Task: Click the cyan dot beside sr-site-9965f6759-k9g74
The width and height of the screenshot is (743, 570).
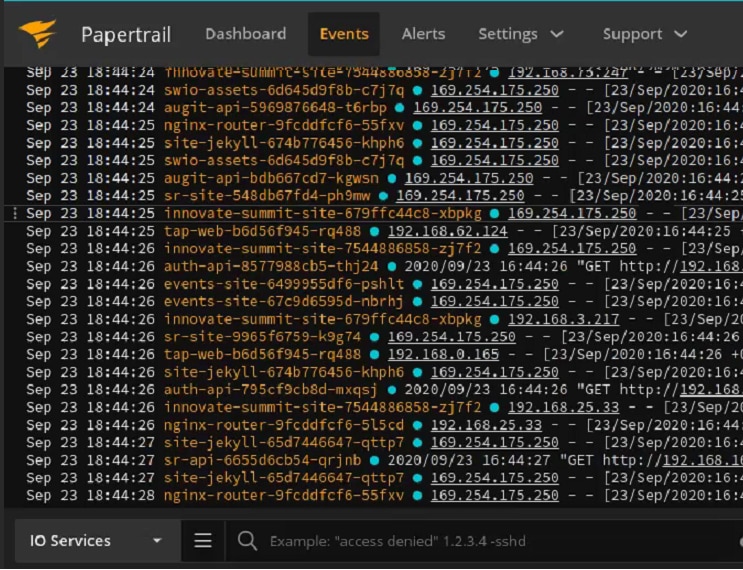Action: pyautogui.click(x=374, y=337)
